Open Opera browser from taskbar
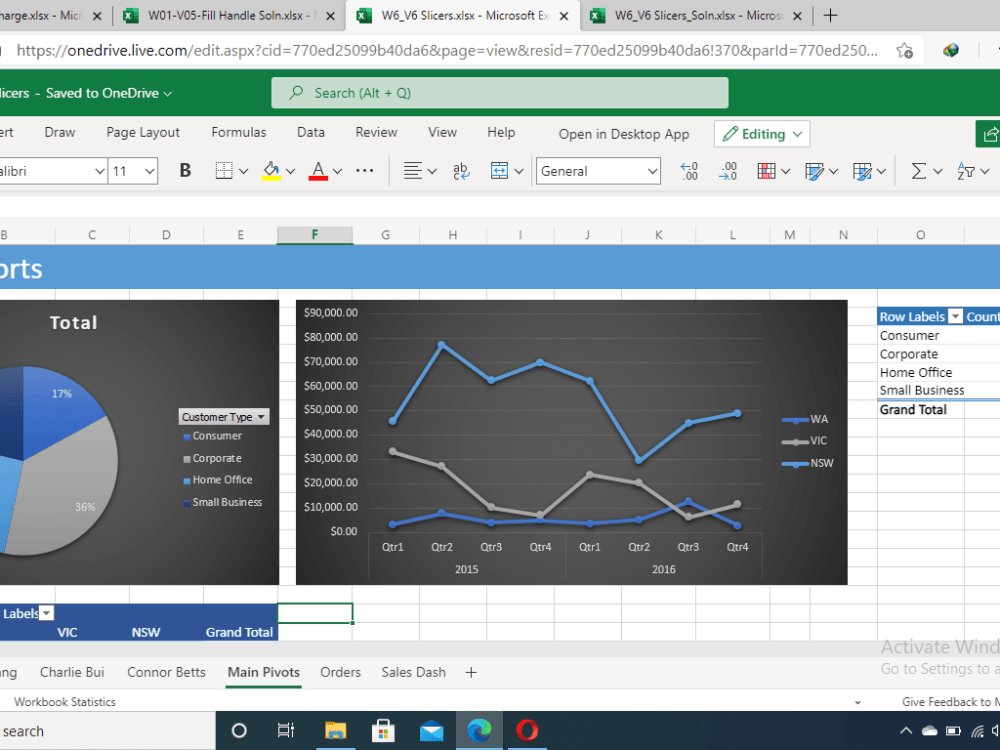The height and width of the screenshot is (750, 1000). tap(527, 730)
